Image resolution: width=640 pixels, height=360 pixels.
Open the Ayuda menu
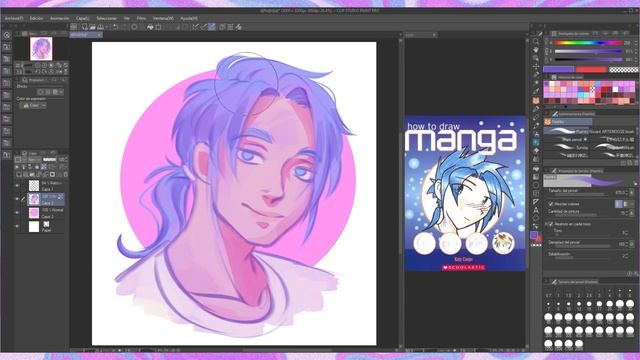[189, 18]
